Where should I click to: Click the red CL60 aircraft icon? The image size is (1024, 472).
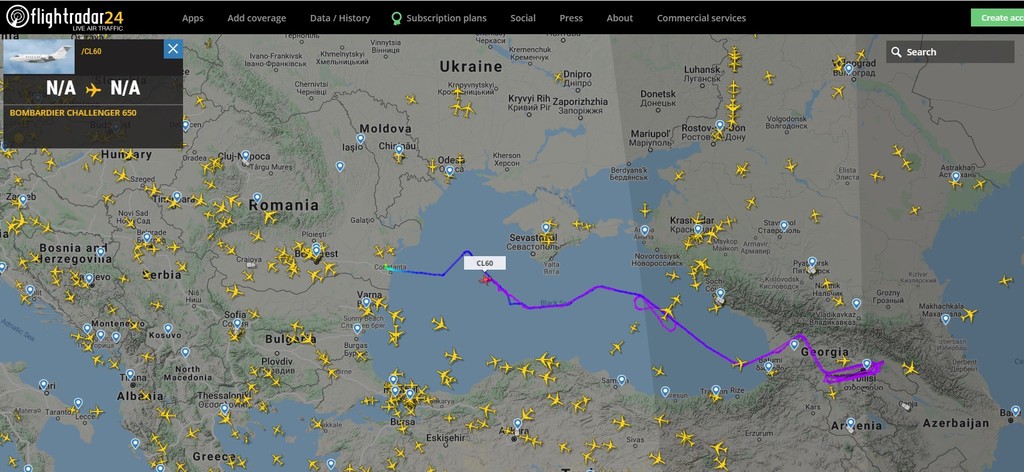(485, 280)
